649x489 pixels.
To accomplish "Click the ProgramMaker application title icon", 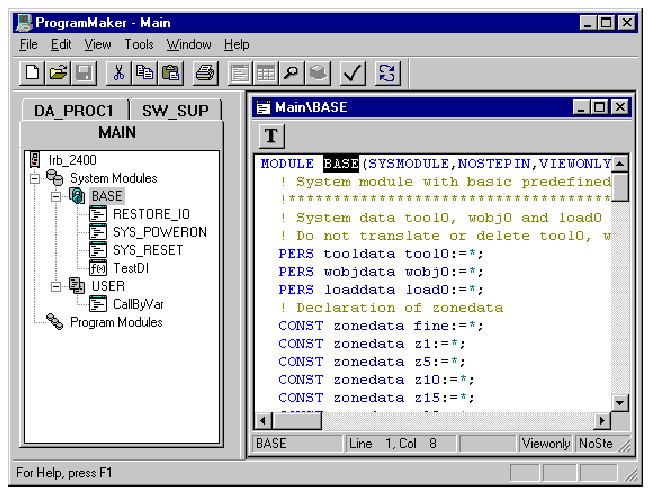I will pyautogui.click(x=24, y=23).
